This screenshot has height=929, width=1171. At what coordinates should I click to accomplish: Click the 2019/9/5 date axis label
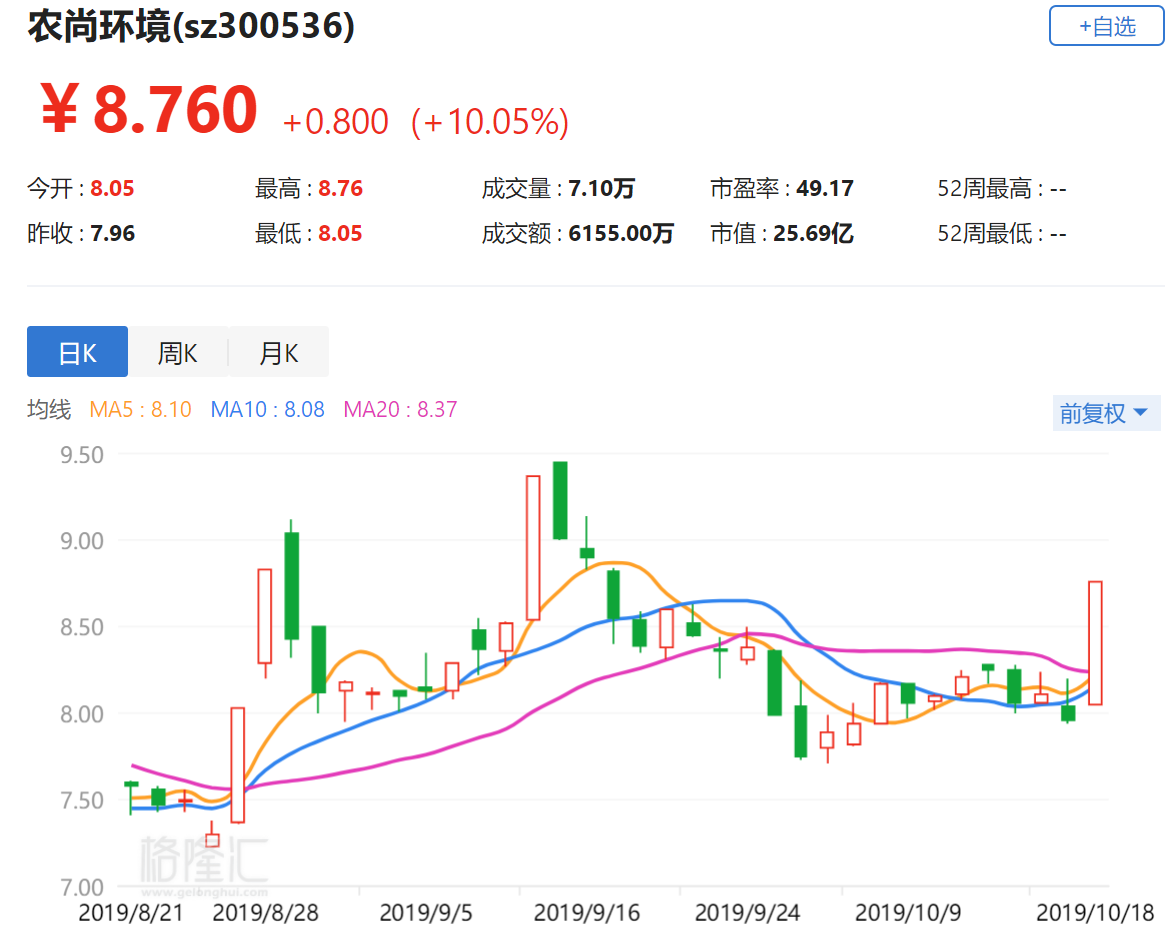point(426,913)
